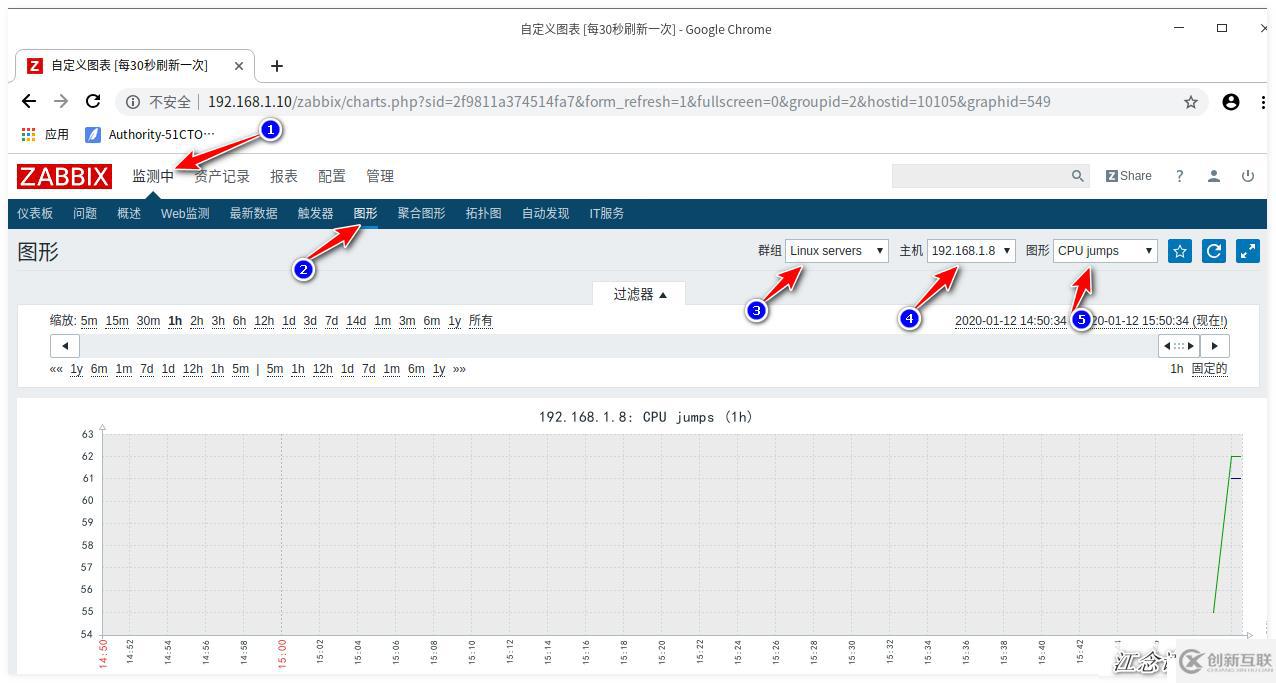Click the magnifier icon in Zabbix search

[x=1077, y=176]
